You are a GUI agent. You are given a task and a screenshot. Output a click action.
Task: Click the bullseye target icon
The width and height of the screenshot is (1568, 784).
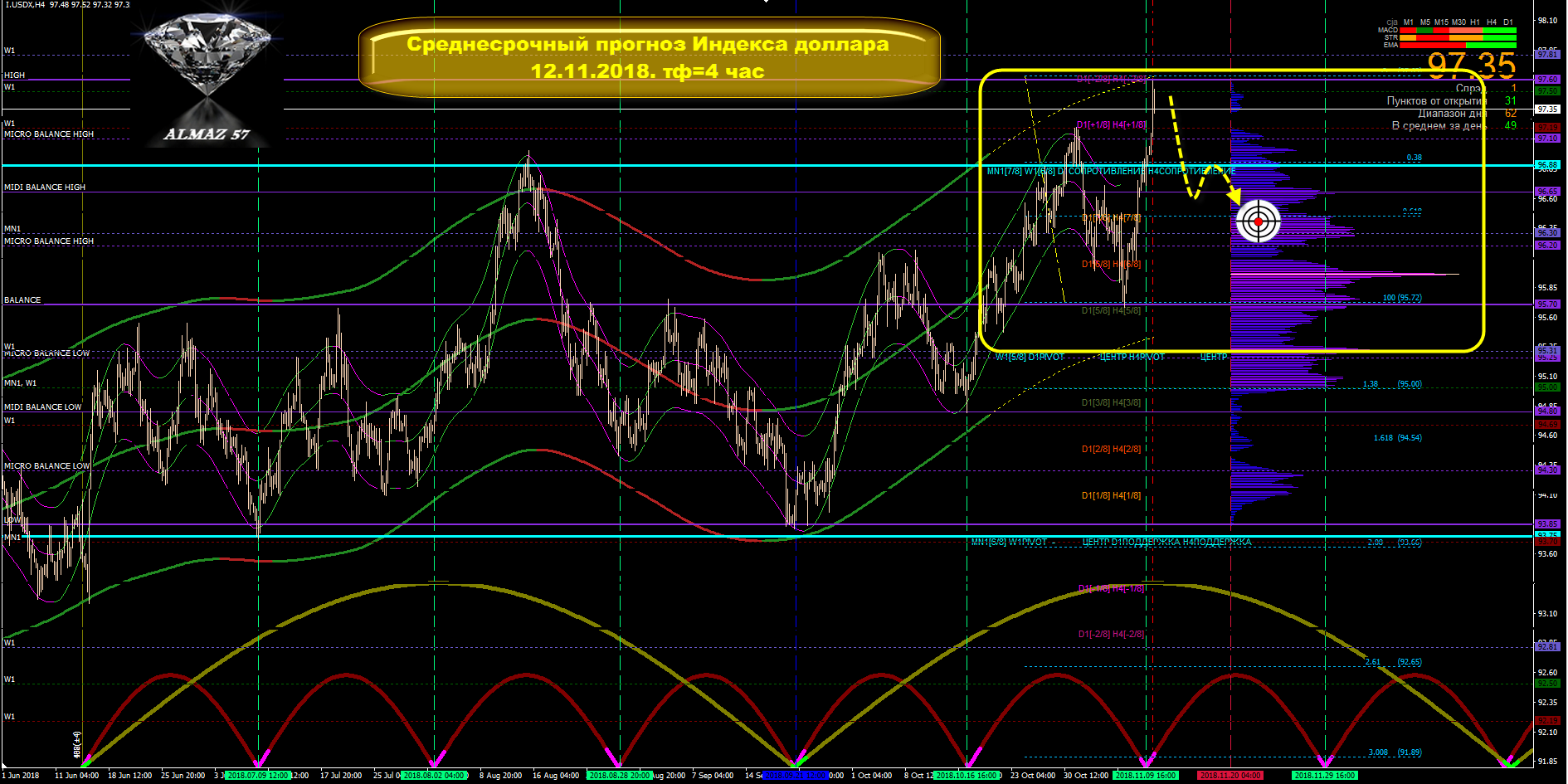point(1258,222)
